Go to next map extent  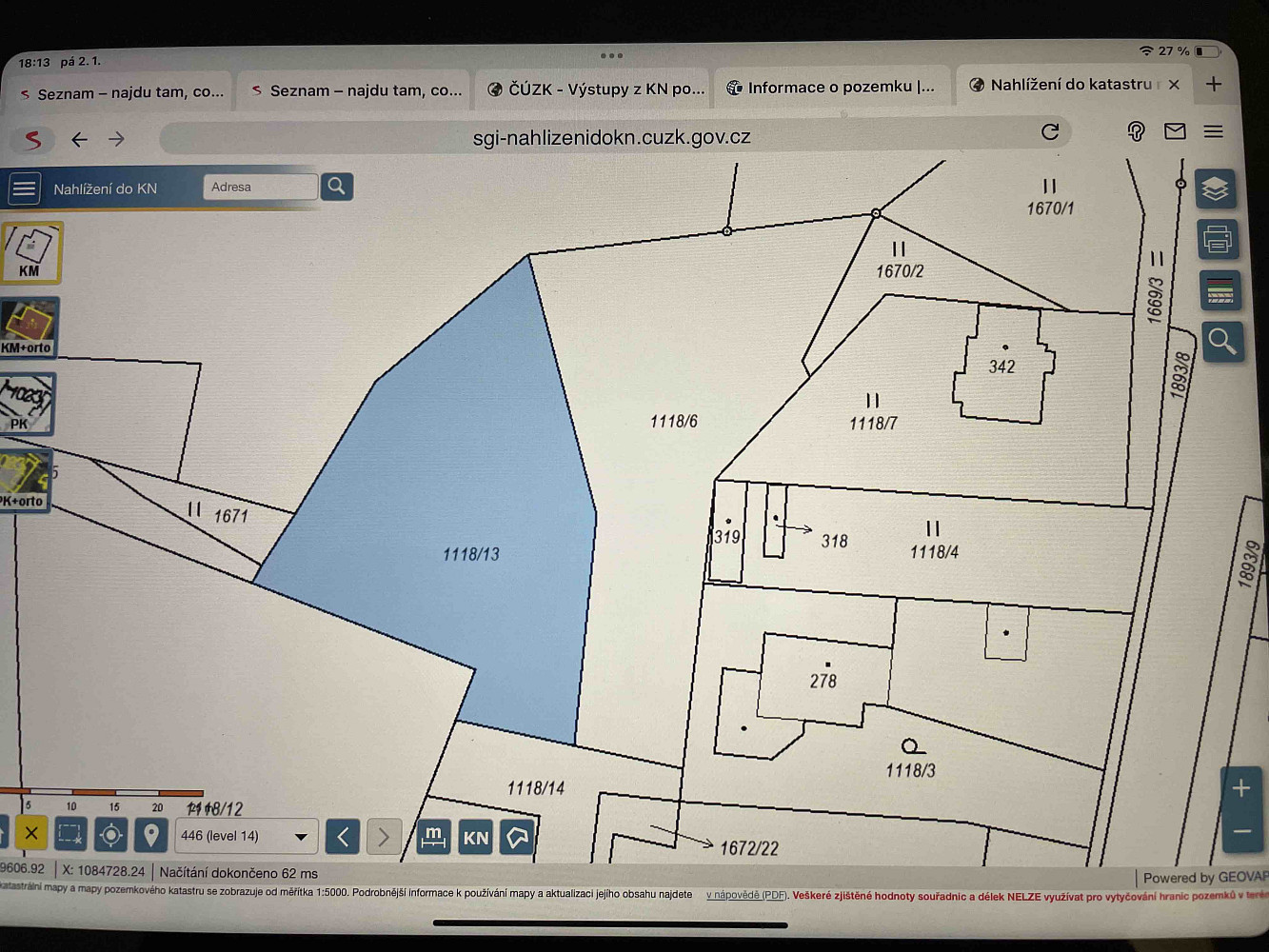tap(384, 837)
